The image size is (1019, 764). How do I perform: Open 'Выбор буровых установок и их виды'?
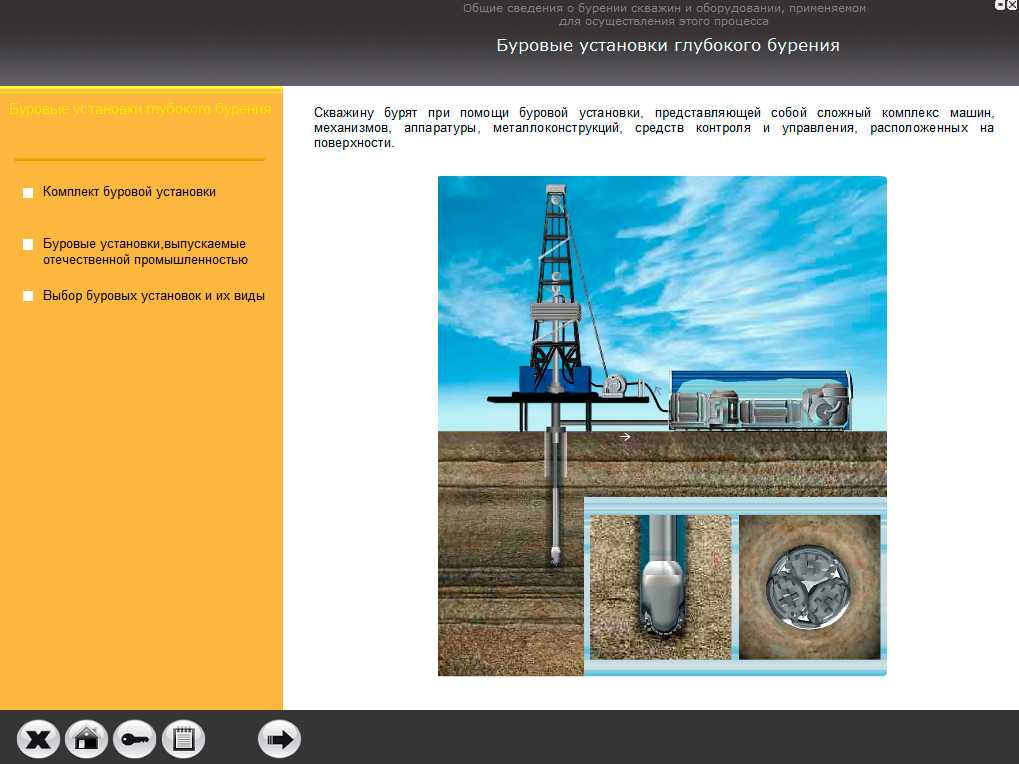click(153, 296)
